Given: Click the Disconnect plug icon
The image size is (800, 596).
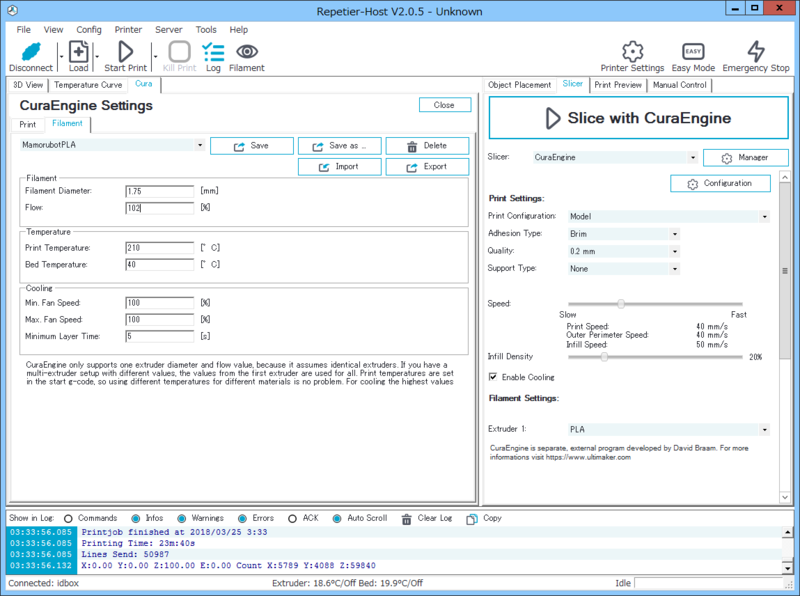Looking at the screenshot, I should pos(31,52).
